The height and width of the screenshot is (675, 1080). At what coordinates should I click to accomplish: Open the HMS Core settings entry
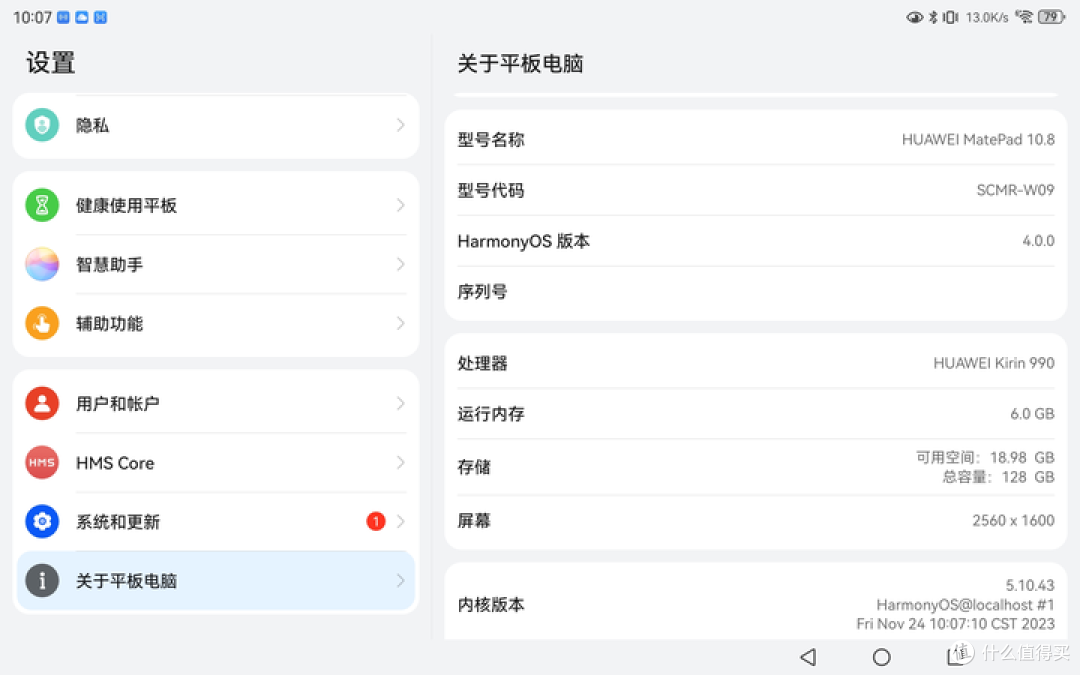[x=216, y=463]
